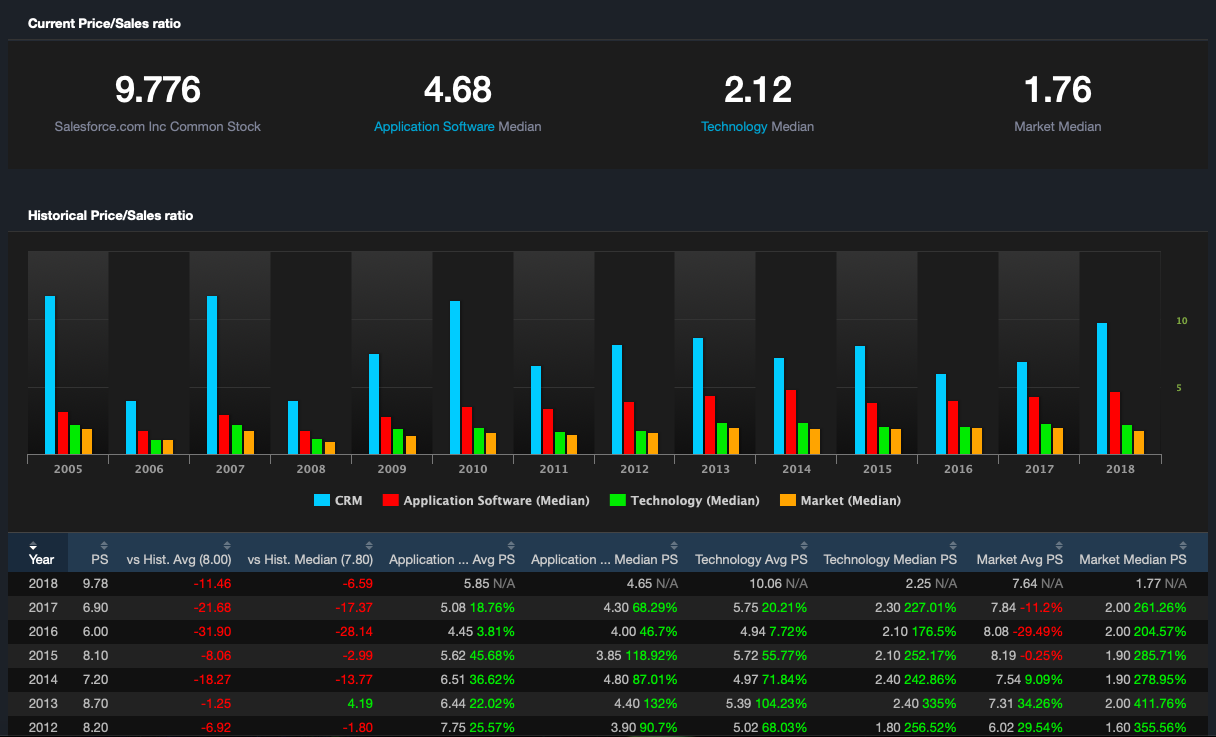Select the "9.78" PS cell for 2018

(95, 583)
